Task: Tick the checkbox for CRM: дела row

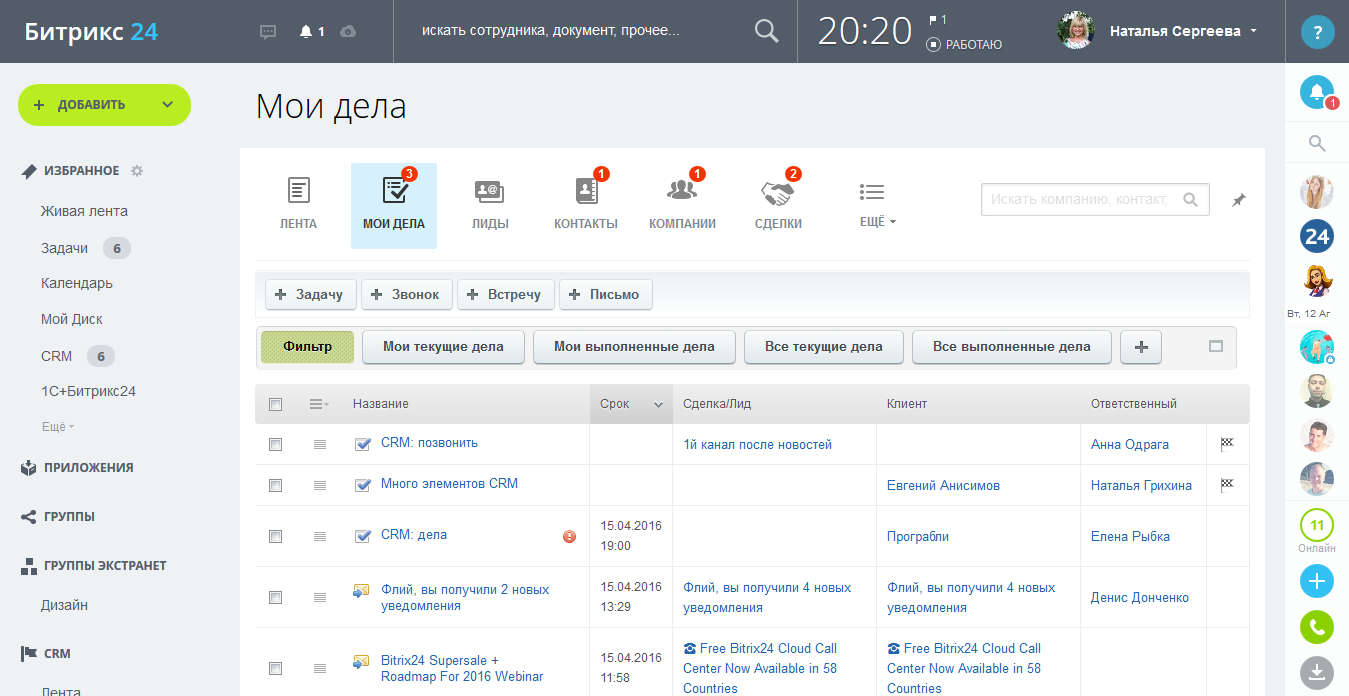Action: (x=276, y=537)
